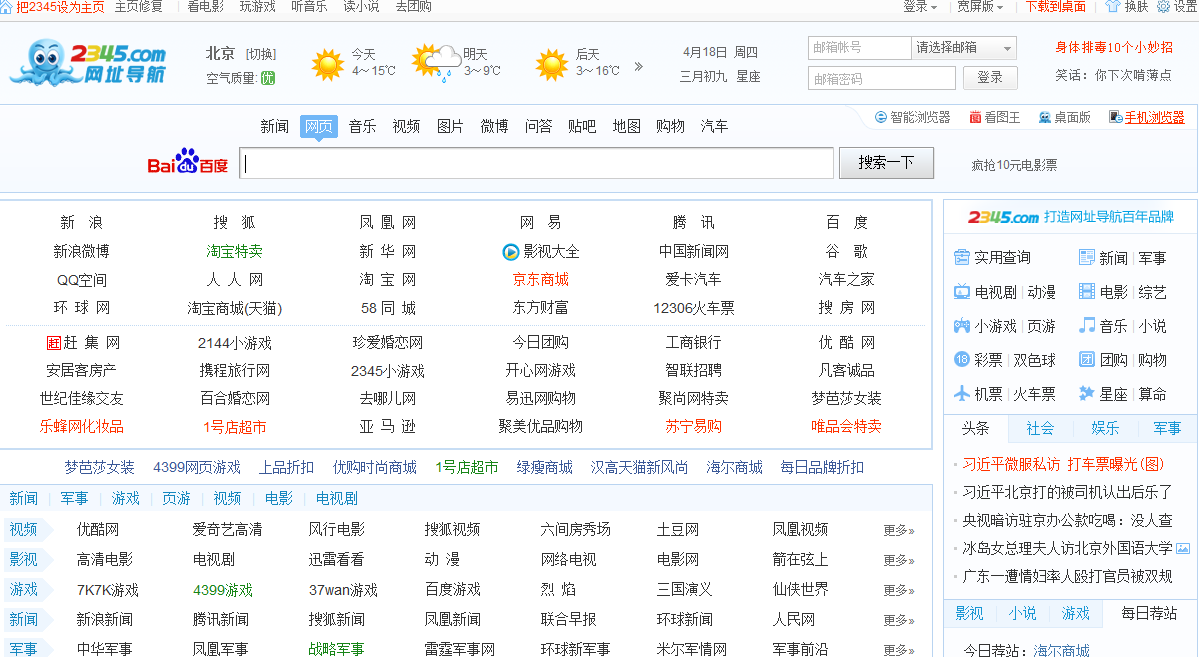Expand 更多 in the 军事 row
This screenshot has height=657, width=1199.
coord(898,649)
